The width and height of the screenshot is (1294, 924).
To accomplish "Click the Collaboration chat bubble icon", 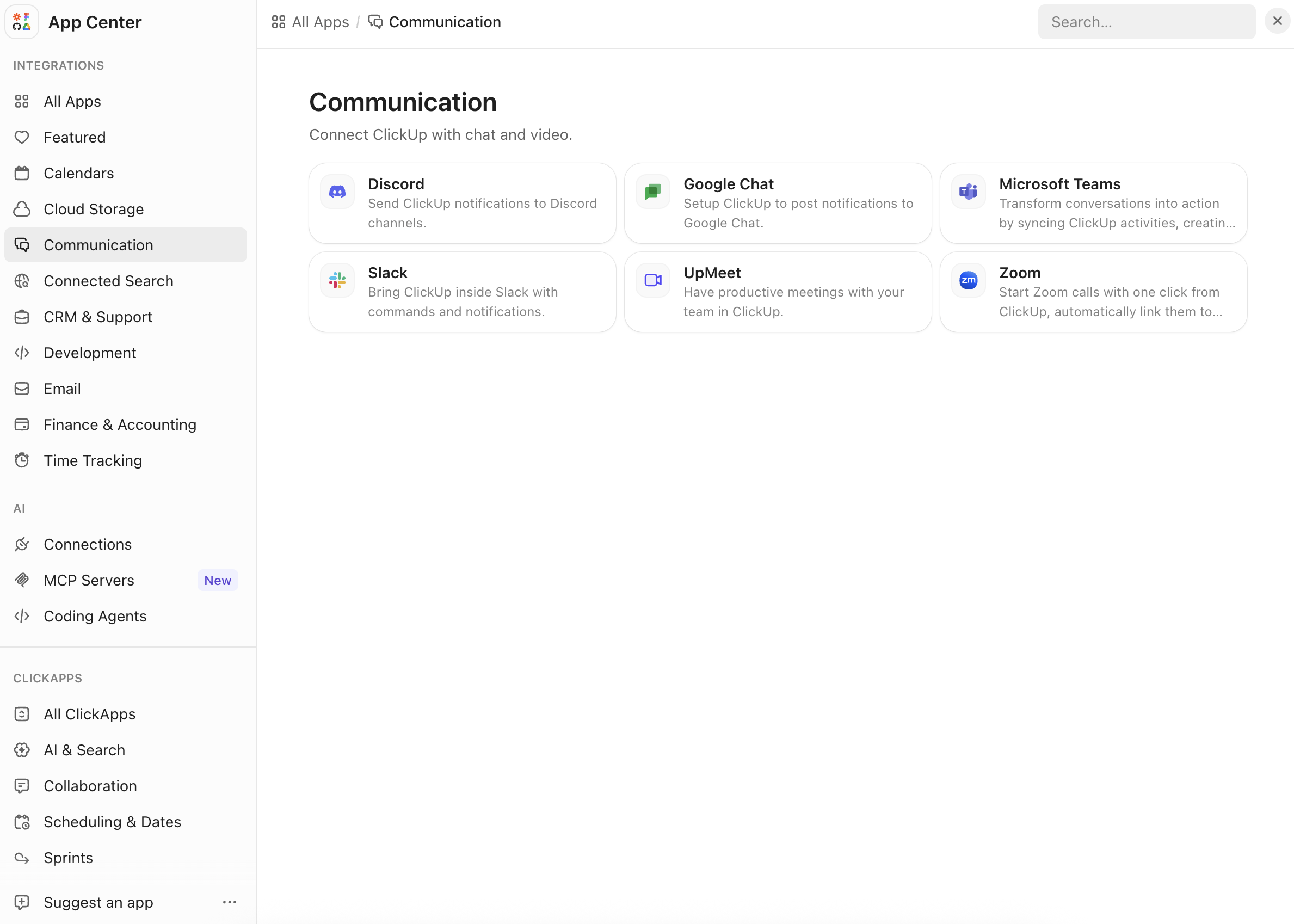I will [x=22, y=786].
